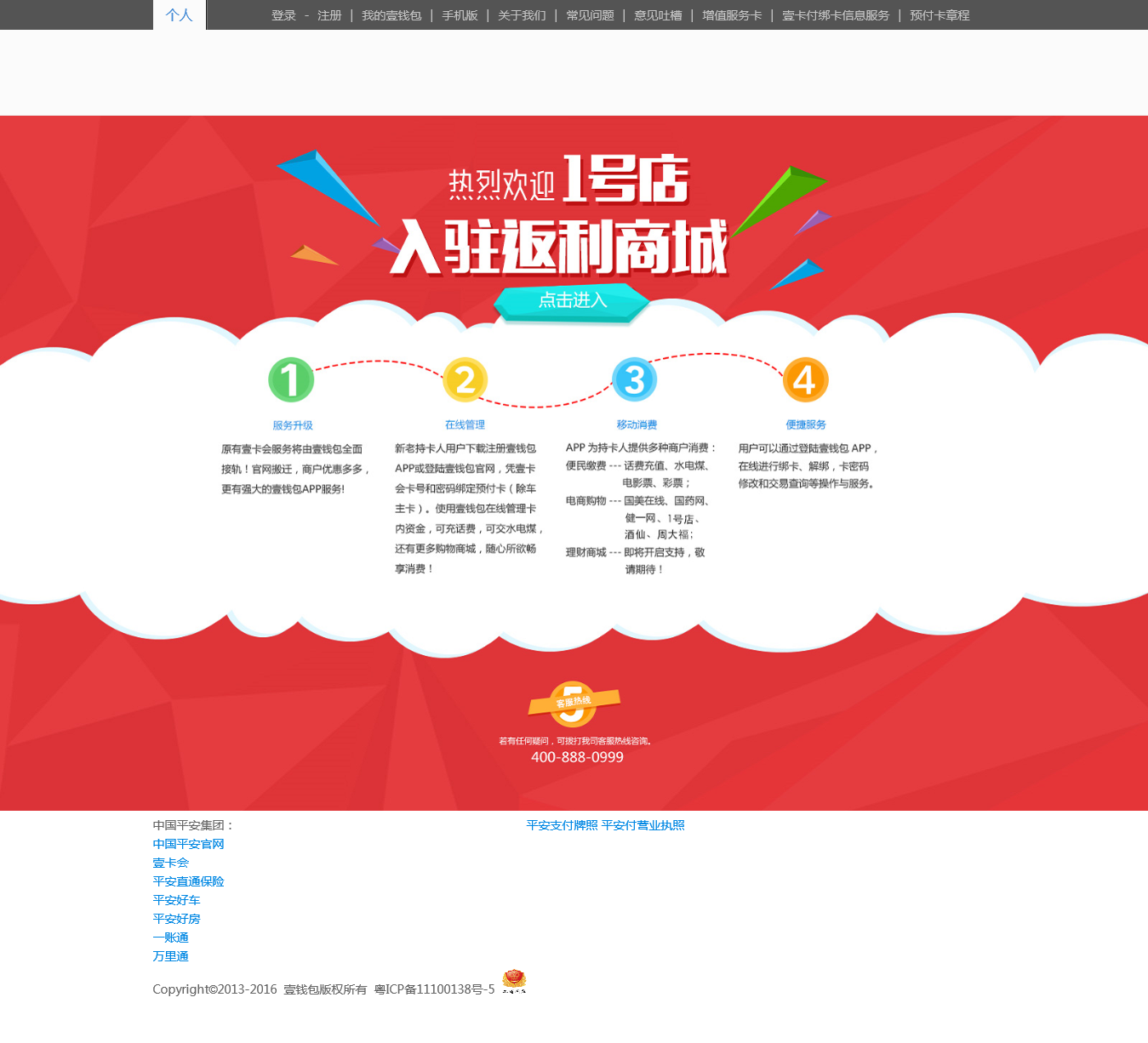
Task: Open the 平安好车 footer link
Action: pyautogui.click(x=176, y=900)
